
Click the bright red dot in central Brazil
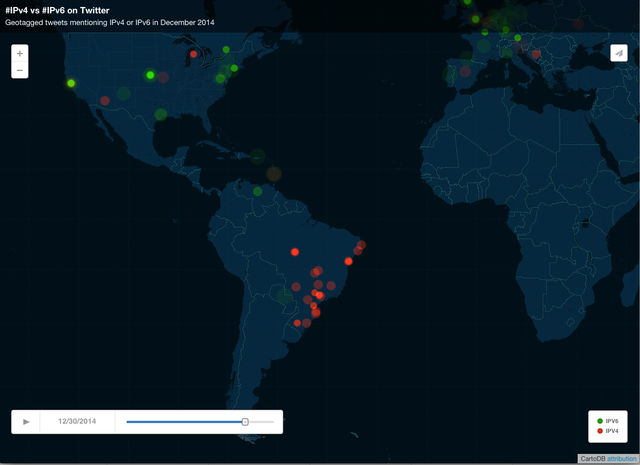coord(295,252)
